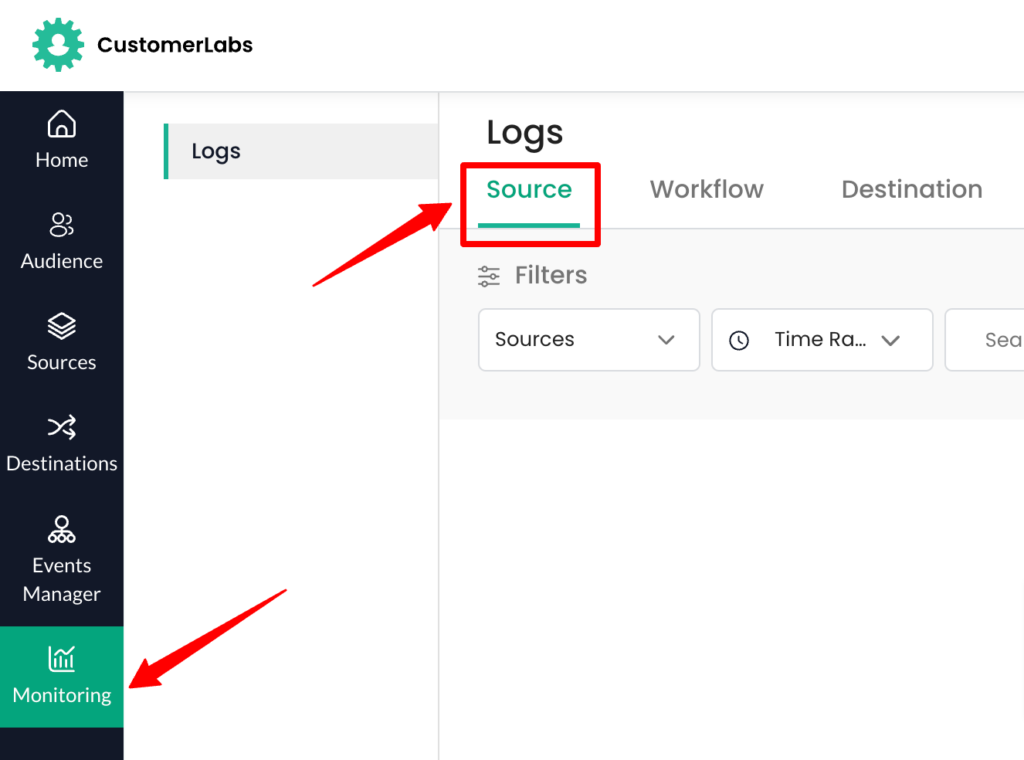The width and height of the screenshot is (1024, 760).
Task: Select Logs in the side panel
Action: (x=216, y=152)
